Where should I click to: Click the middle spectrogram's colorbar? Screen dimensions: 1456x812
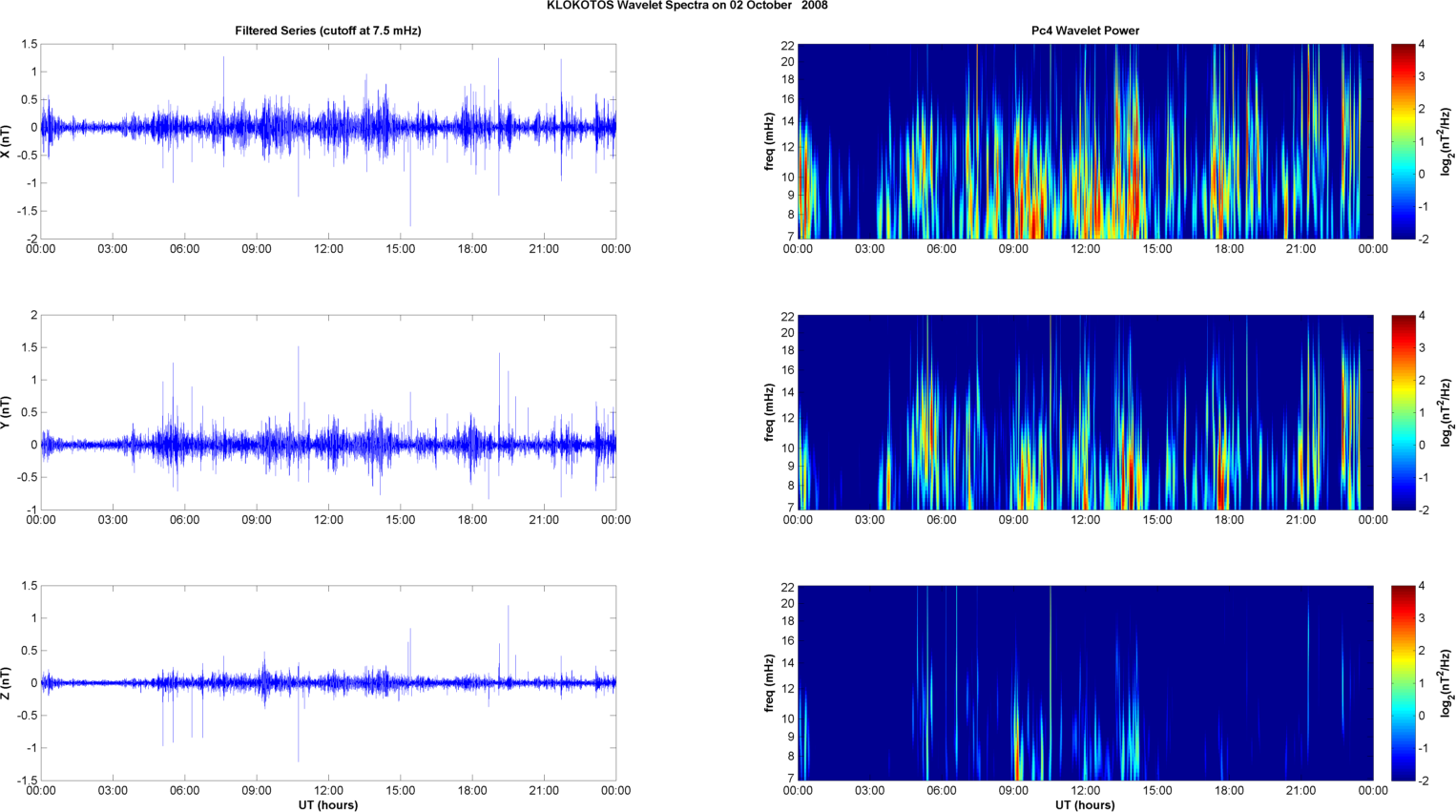pos(1403,412)
